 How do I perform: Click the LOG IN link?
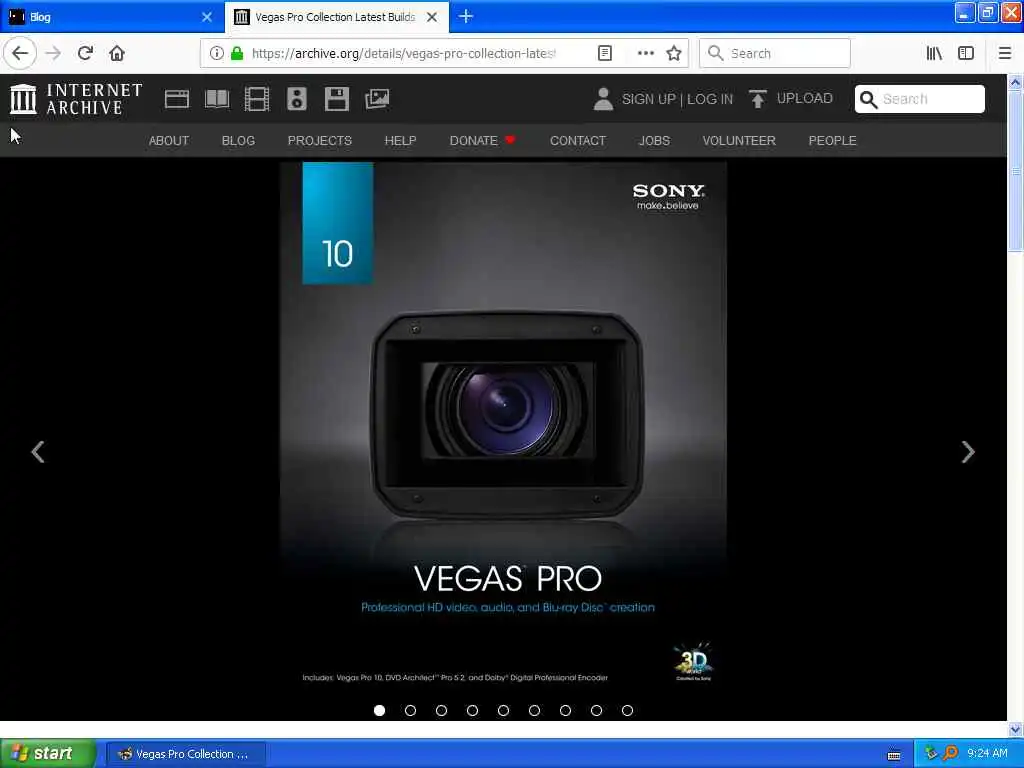click(x=710, y=99)
